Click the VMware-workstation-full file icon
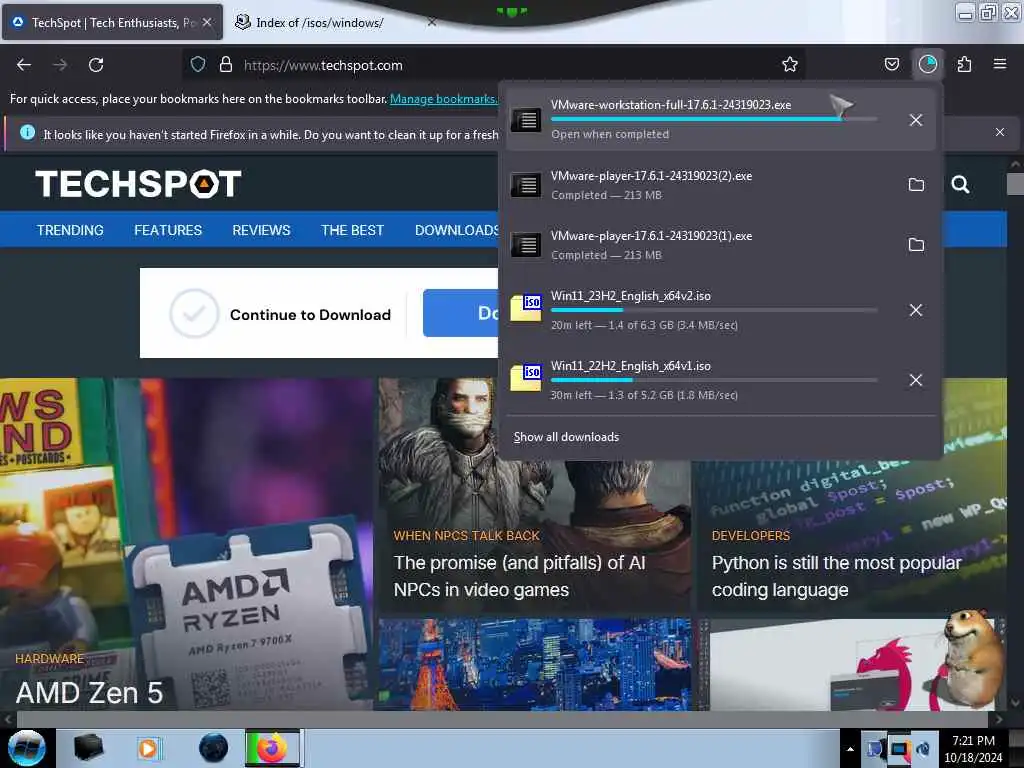 [x=526, y=120]
